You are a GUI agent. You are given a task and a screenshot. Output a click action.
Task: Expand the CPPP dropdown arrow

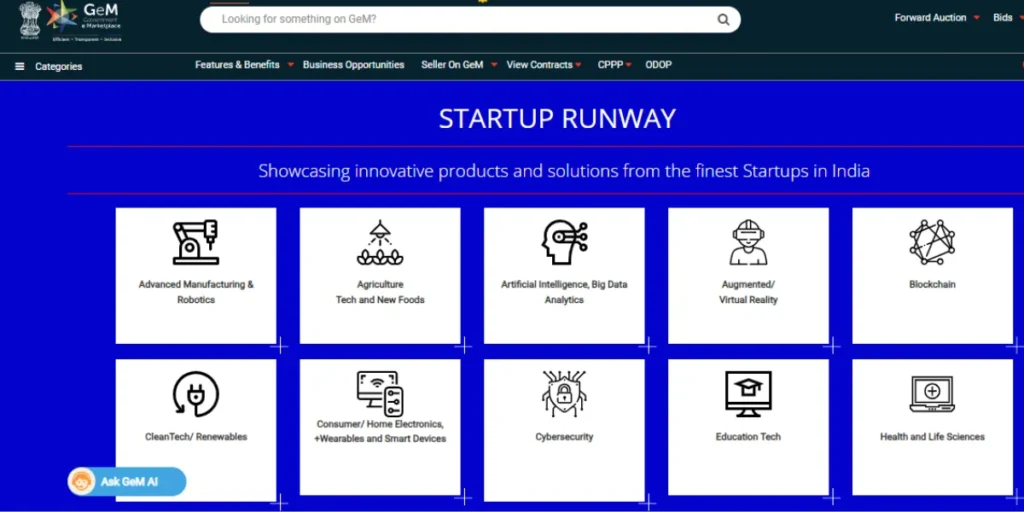(628, 65)
